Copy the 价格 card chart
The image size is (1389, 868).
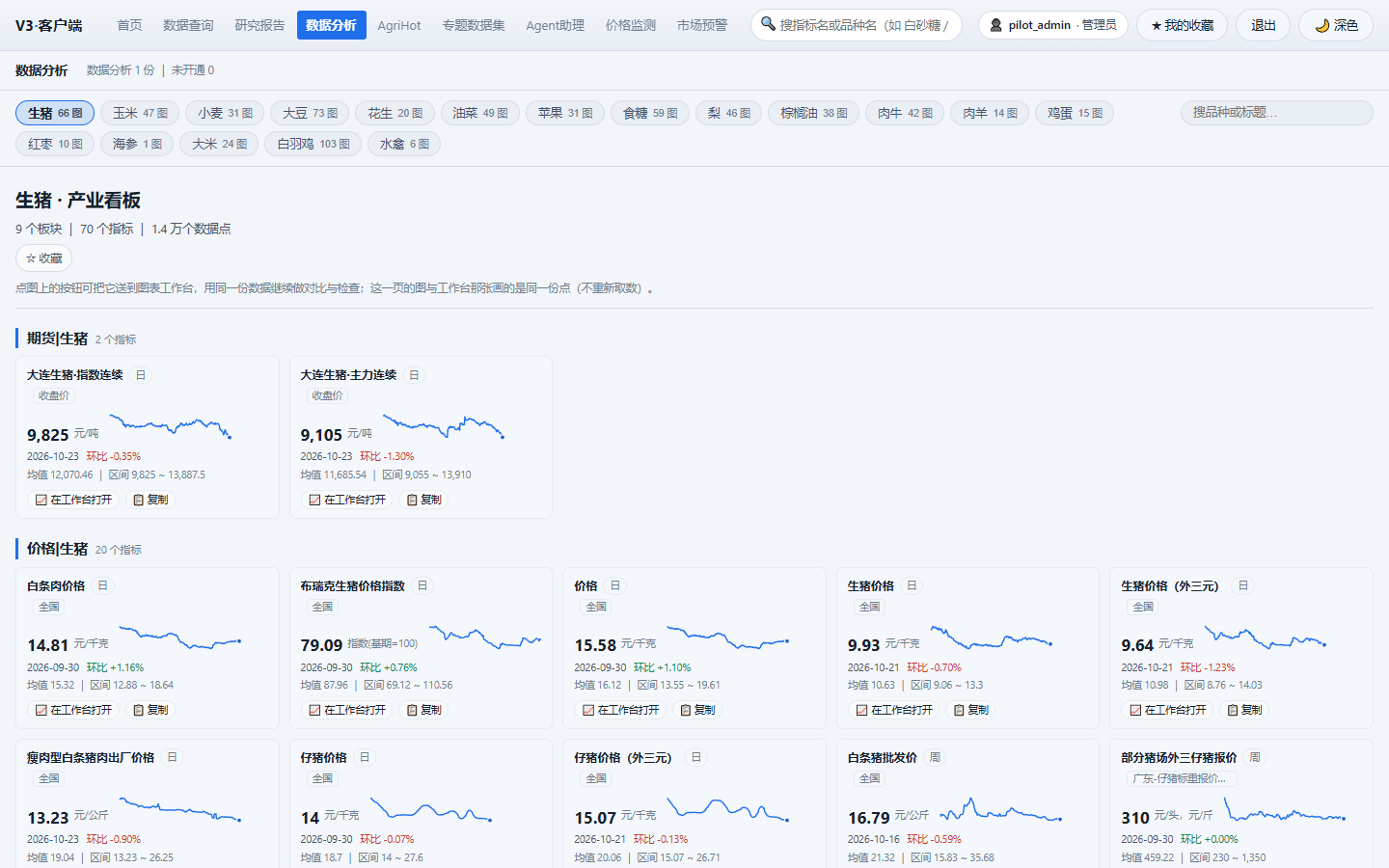(697, 710)
